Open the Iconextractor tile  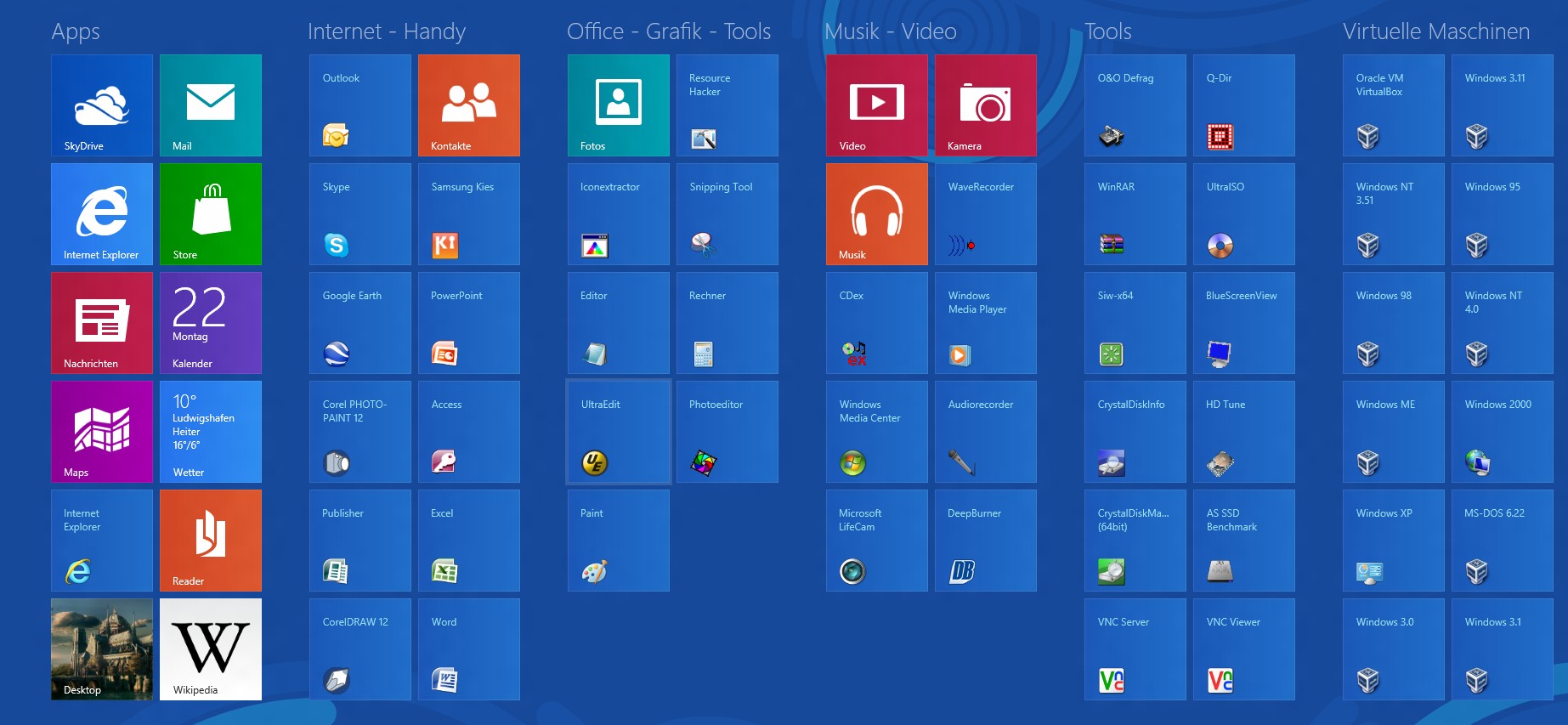tap(619, 214)
